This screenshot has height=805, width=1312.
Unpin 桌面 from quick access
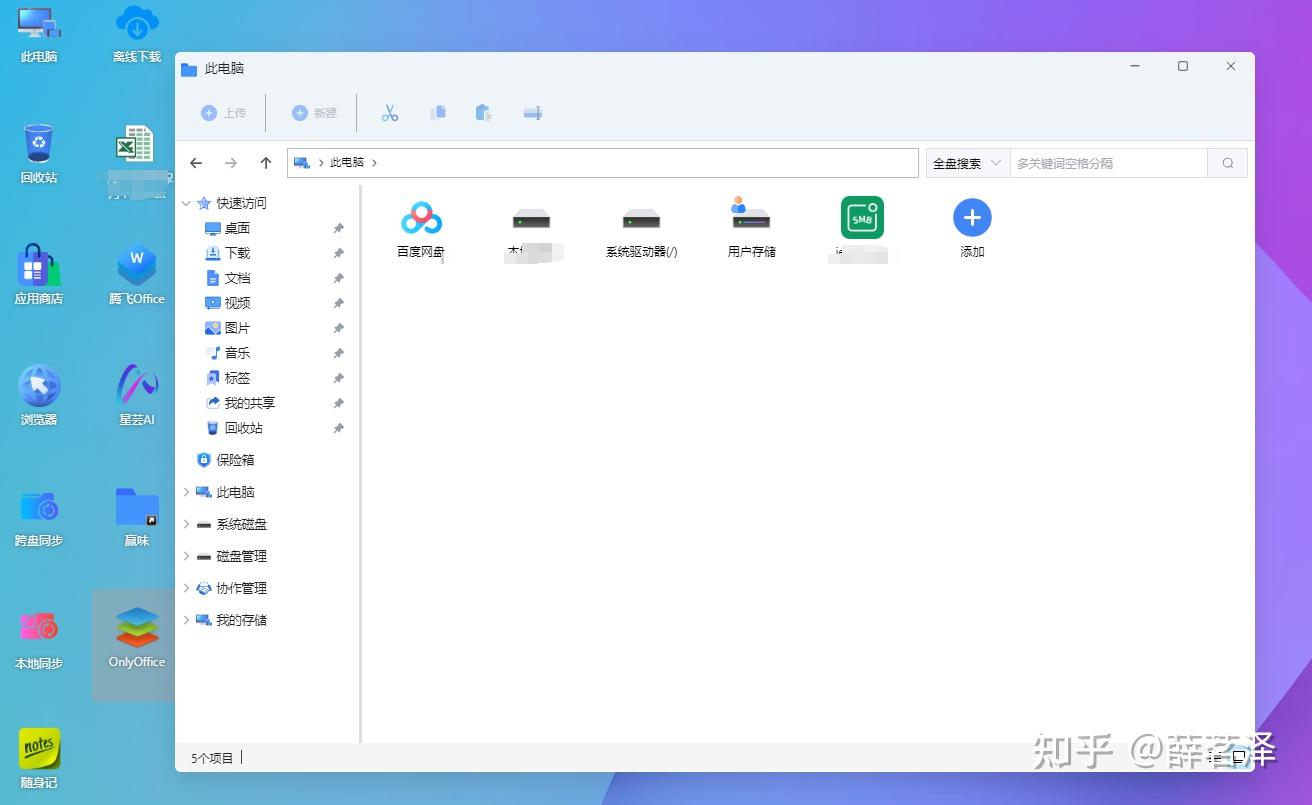coord(338,228)
